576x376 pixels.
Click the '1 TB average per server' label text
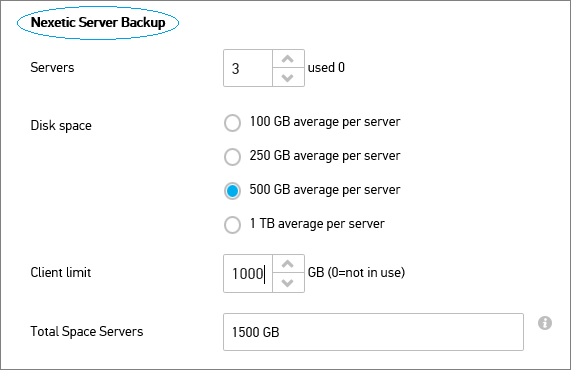(x=317, y=224)
